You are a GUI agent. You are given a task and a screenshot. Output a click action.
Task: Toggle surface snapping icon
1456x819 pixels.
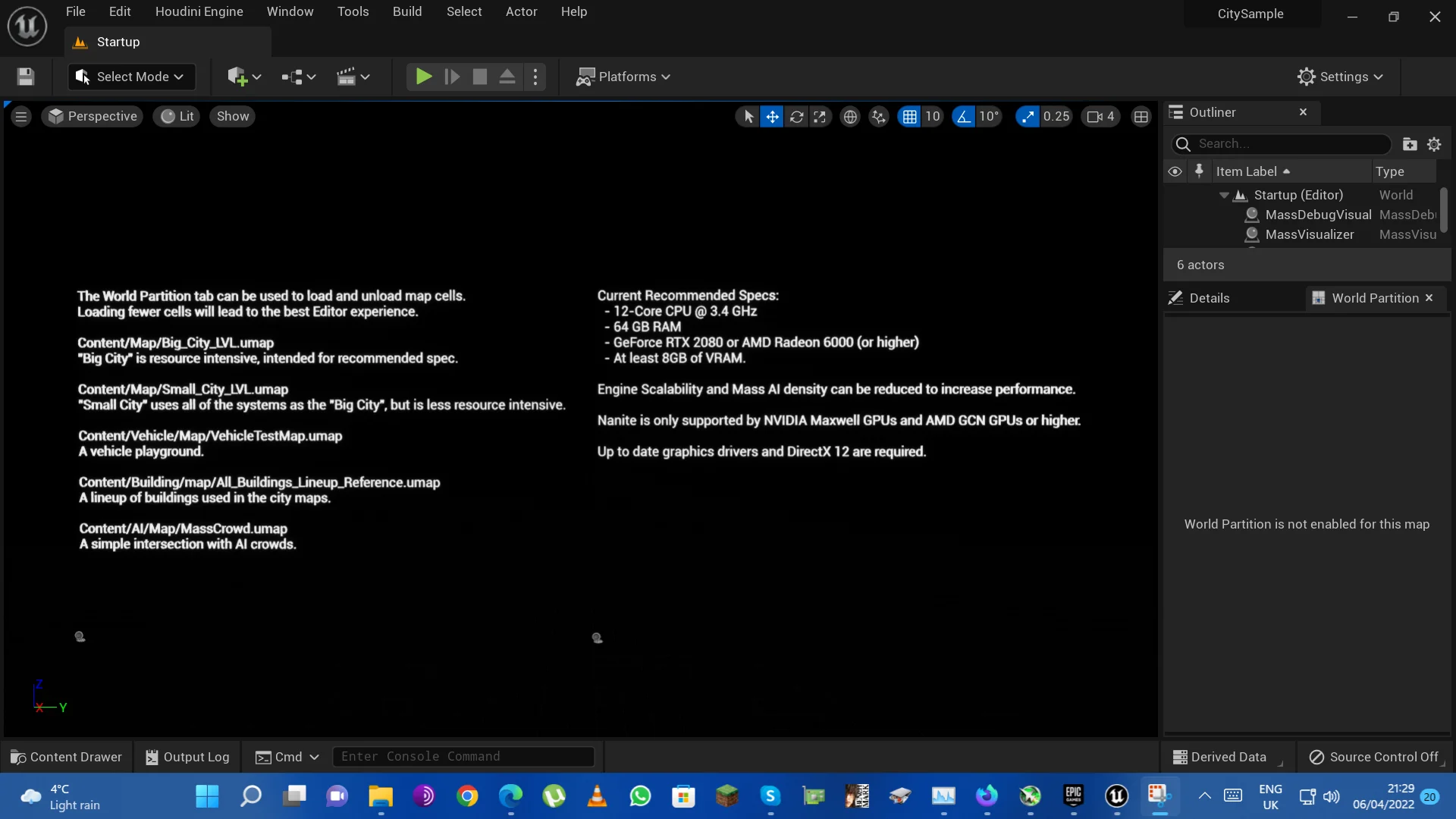click(879, 116)
